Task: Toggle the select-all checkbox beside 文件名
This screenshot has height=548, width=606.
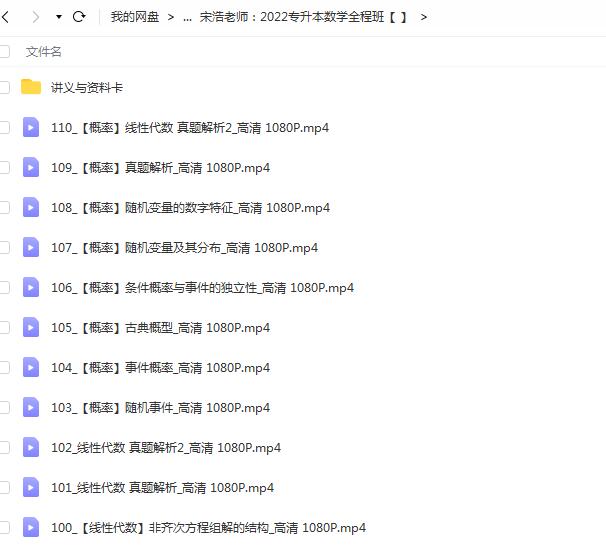Action: pyautogui.click(x=5, y=51)
